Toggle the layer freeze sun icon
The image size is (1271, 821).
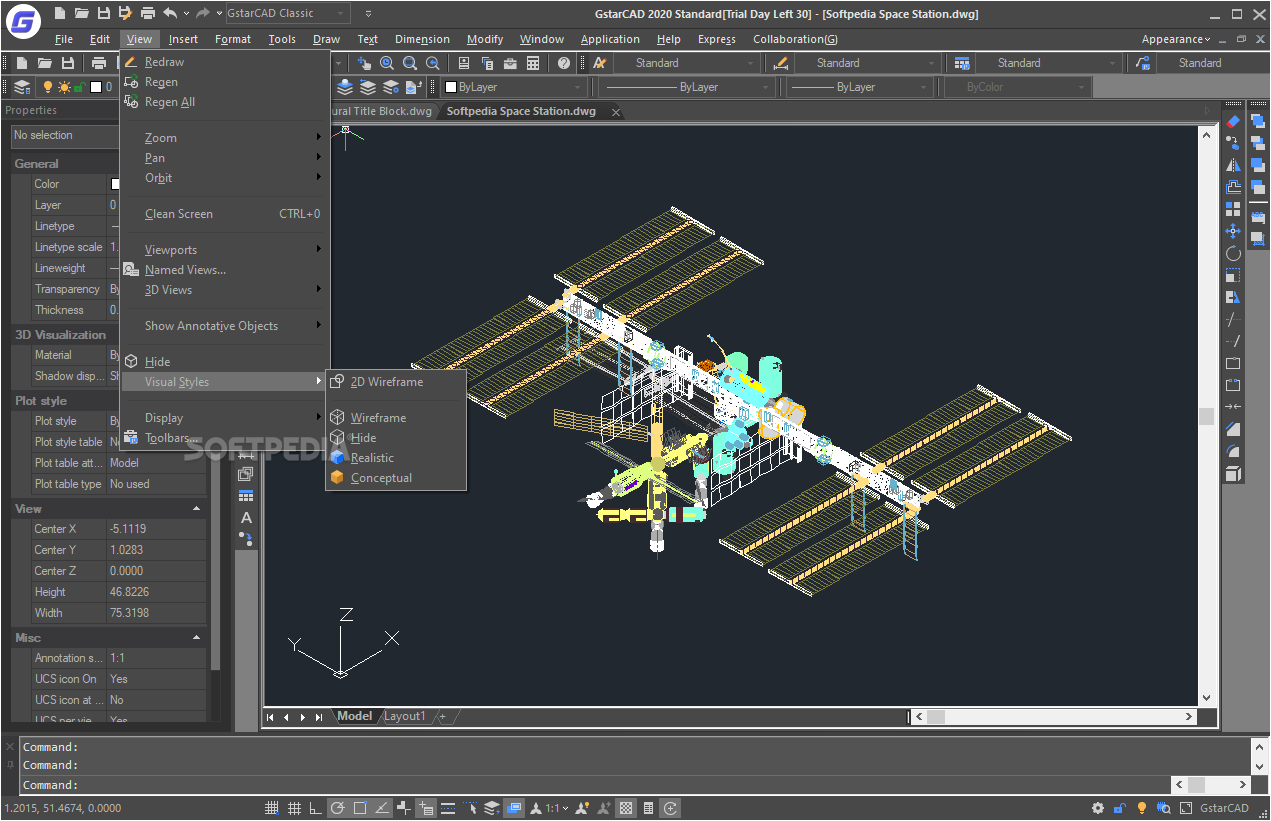[64, 87]
